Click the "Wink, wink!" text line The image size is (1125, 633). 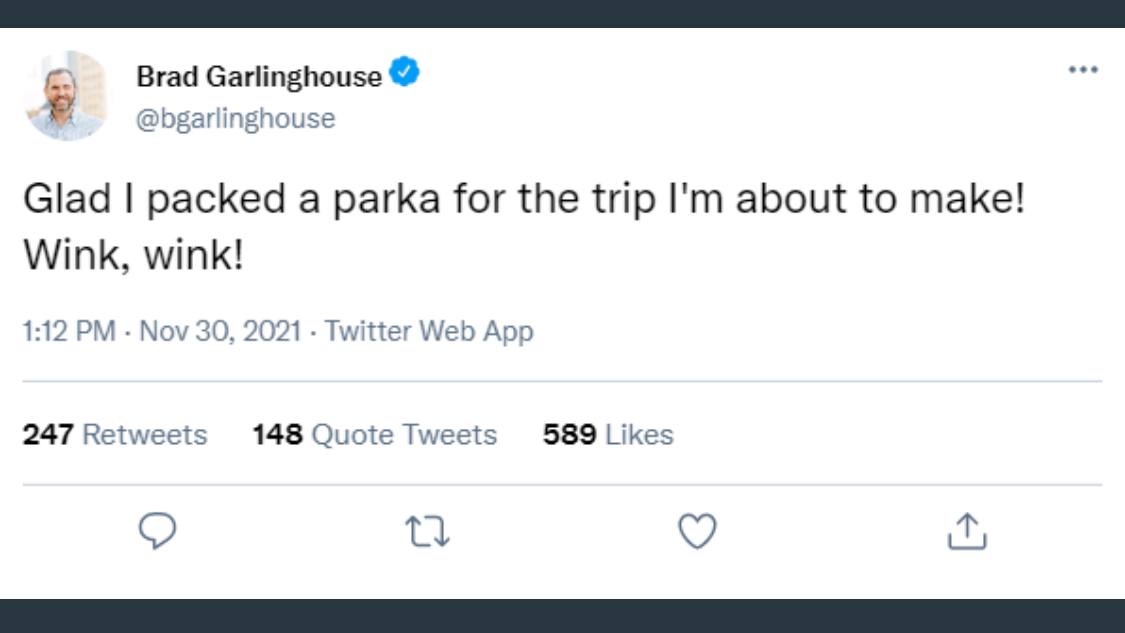pyautogui.click(x=133, y=256)
